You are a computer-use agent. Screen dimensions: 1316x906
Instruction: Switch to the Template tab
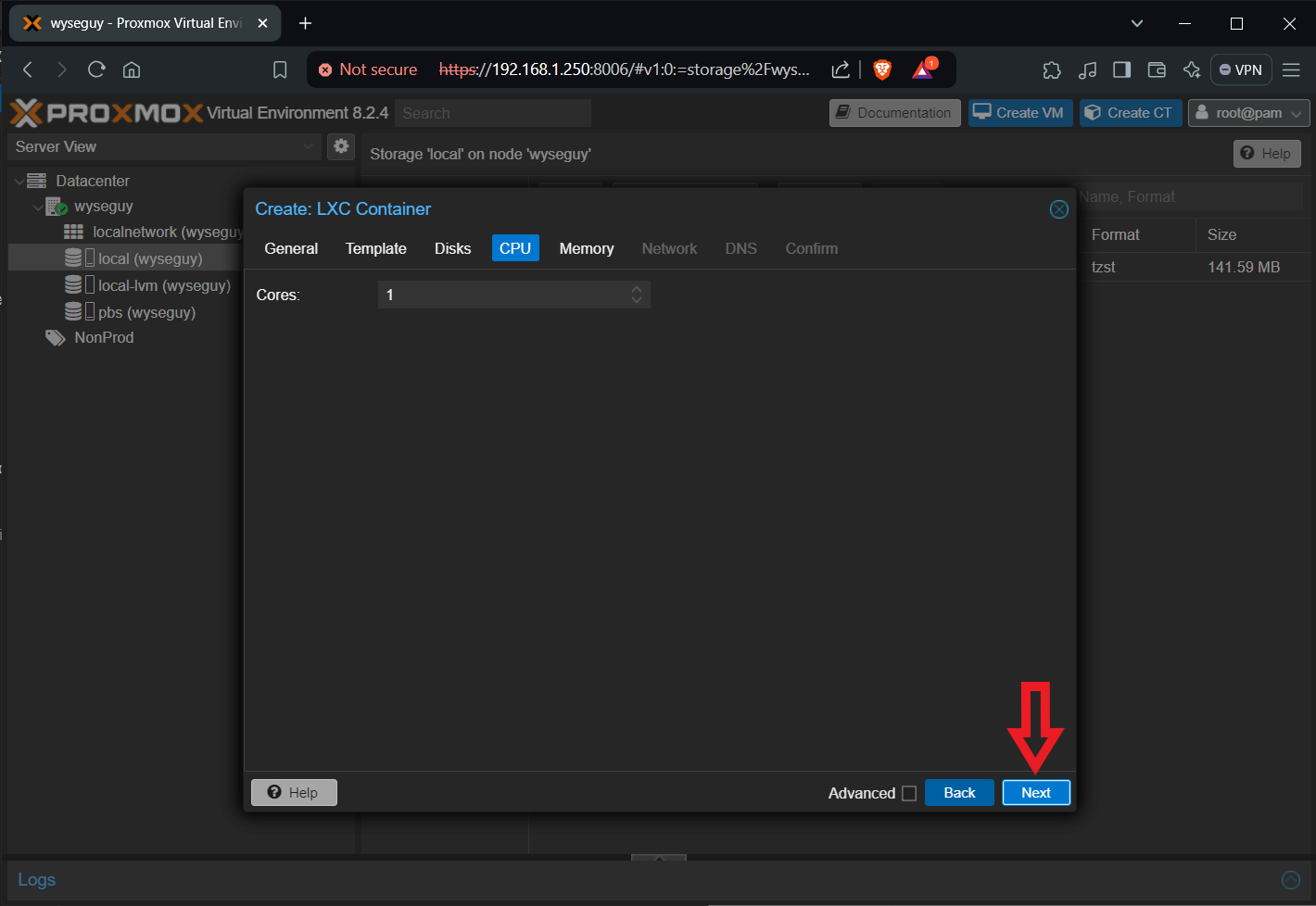coord(376,248)
